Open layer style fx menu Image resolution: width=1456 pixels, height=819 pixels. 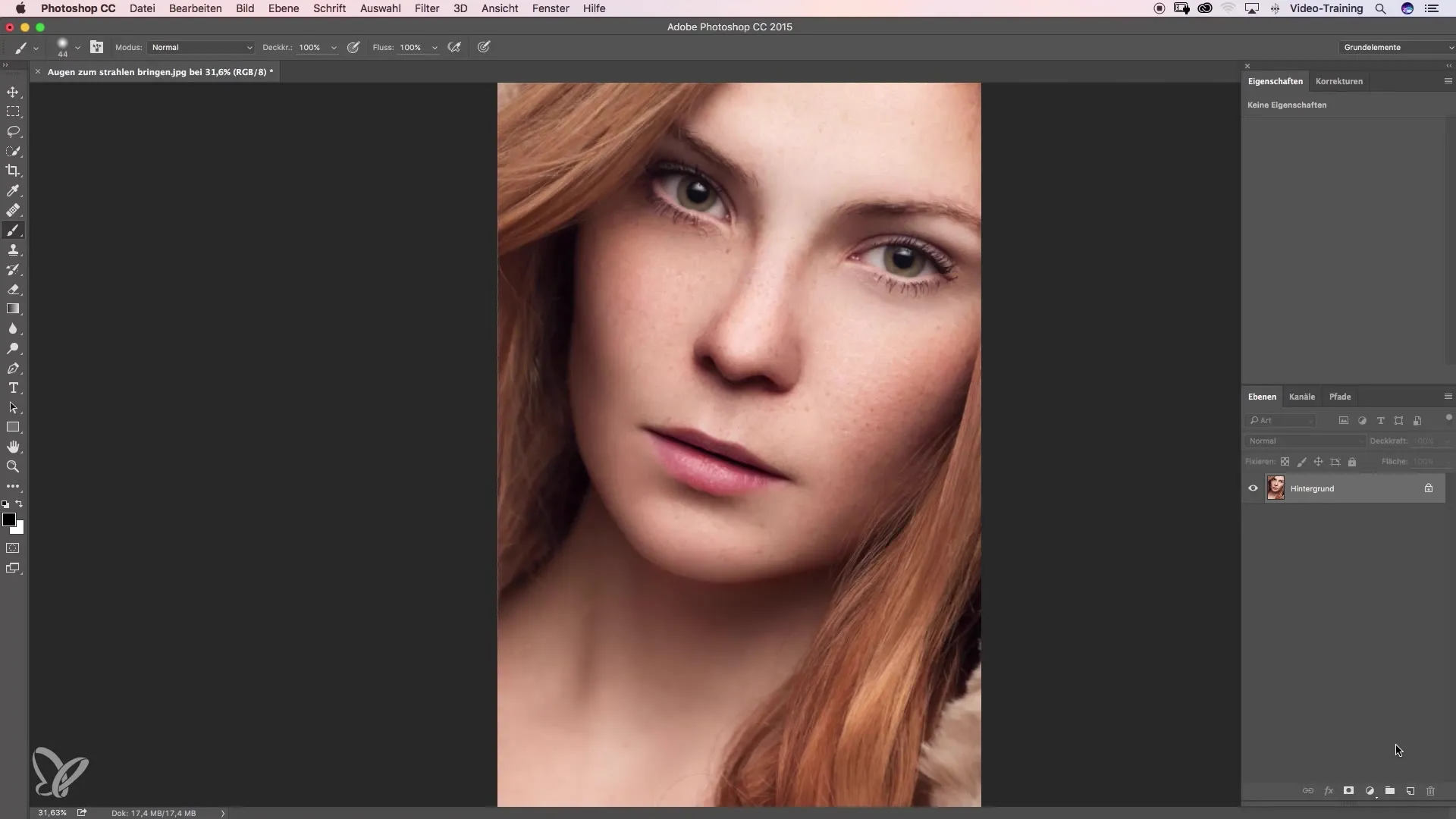[x=1329, y=790]
